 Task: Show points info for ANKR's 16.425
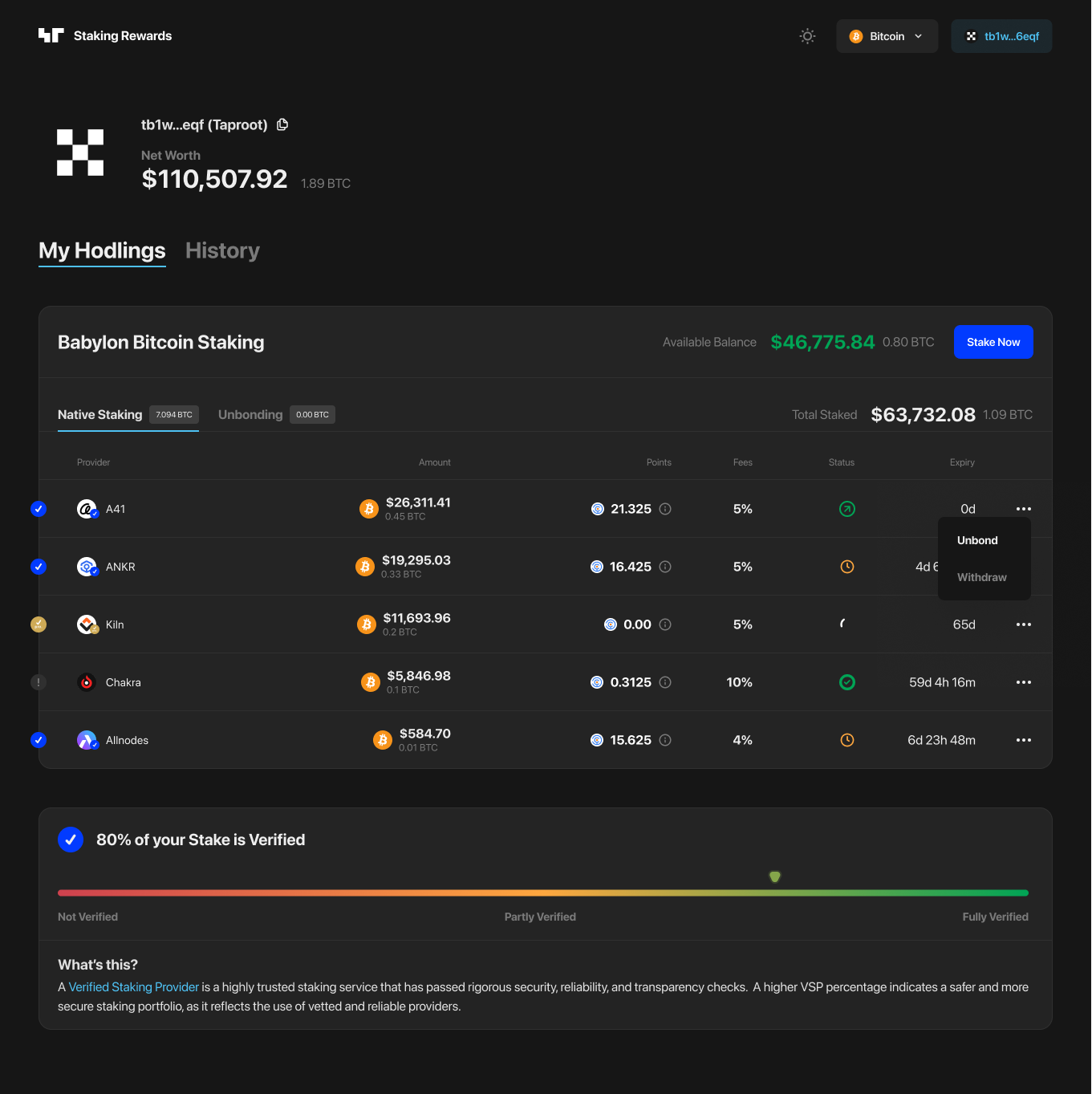[665, 567]
